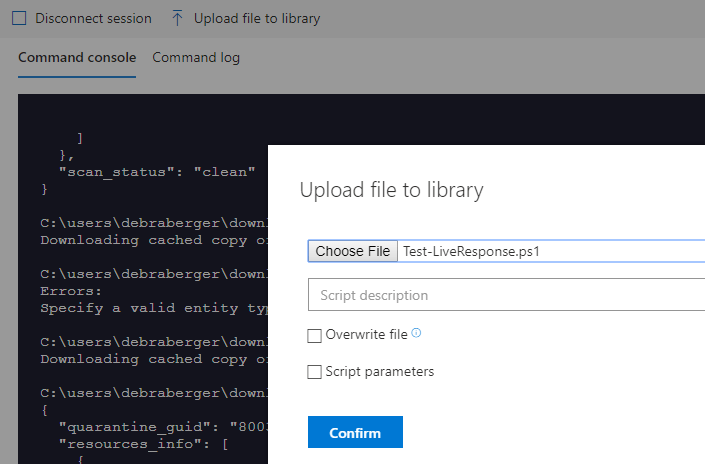Focus the Script description input field

(x=506, y=295)
